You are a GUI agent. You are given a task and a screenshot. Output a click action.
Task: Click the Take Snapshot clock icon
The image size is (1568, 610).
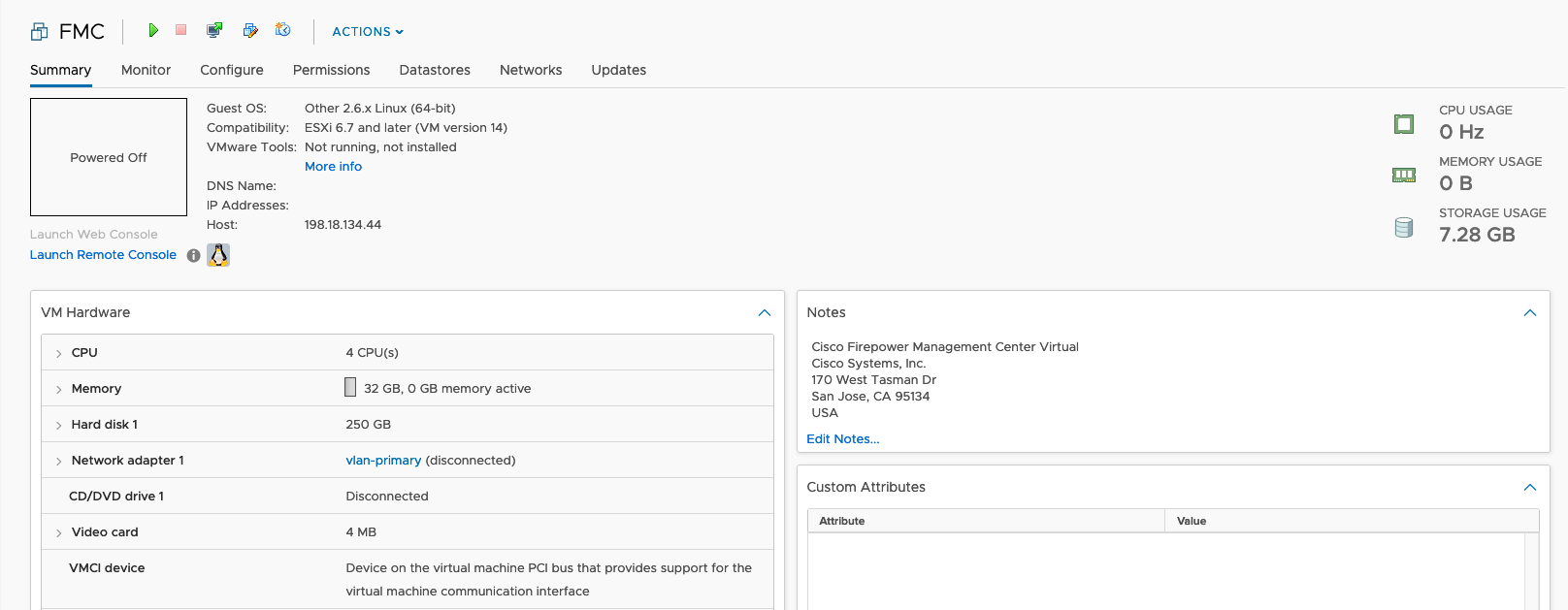(x=283, y=31)
